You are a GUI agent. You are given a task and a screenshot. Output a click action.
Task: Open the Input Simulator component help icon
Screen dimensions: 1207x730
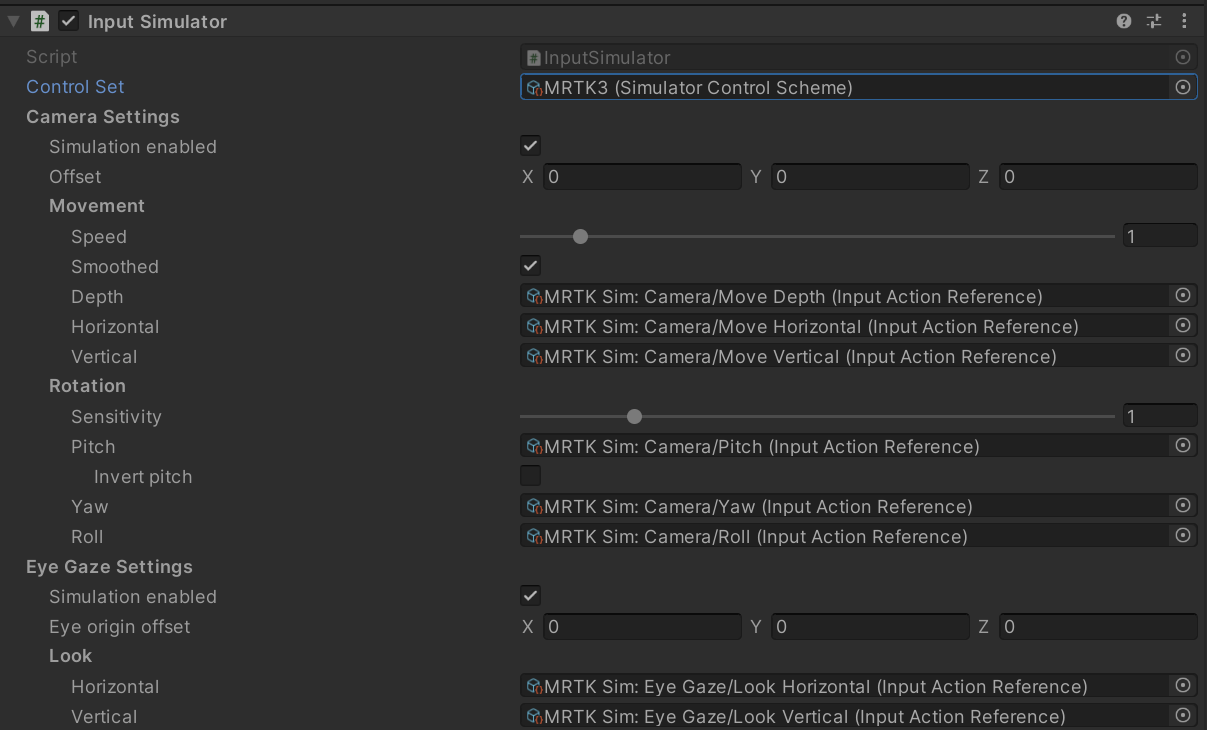pos(1124,21)
